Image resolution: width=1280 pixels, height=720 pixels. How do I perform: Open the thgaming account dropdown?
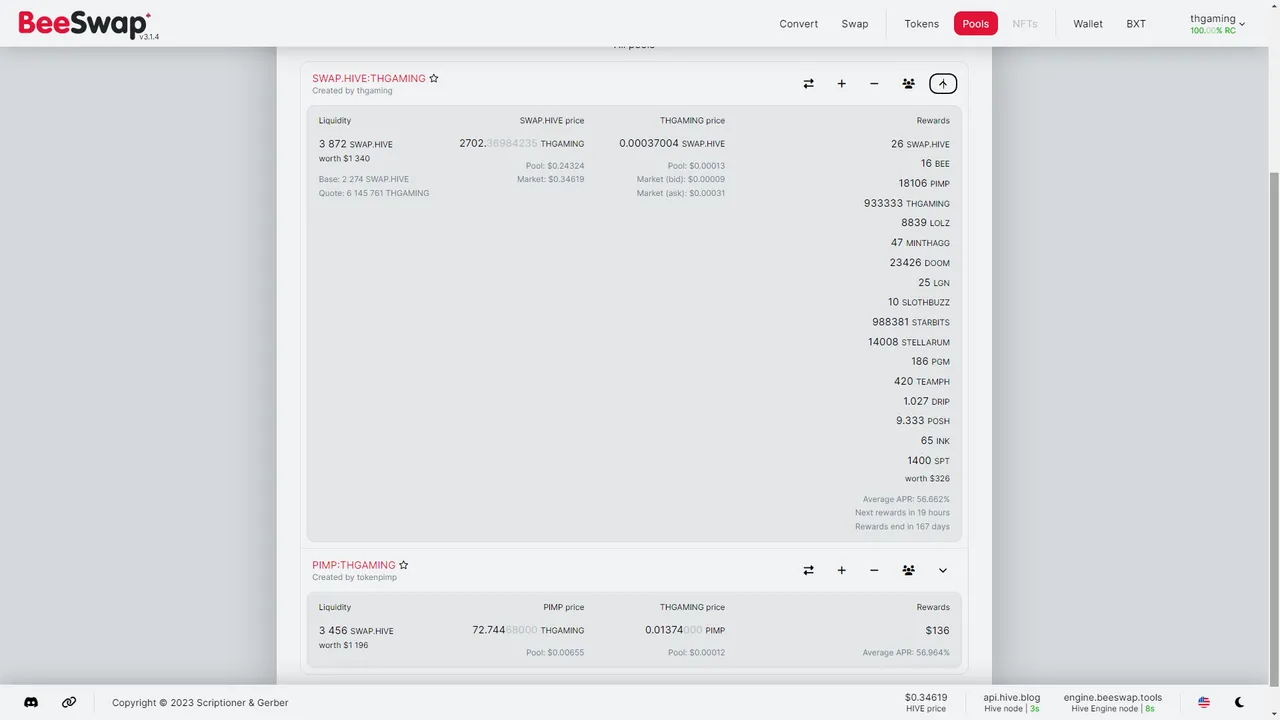(1218, 24)
